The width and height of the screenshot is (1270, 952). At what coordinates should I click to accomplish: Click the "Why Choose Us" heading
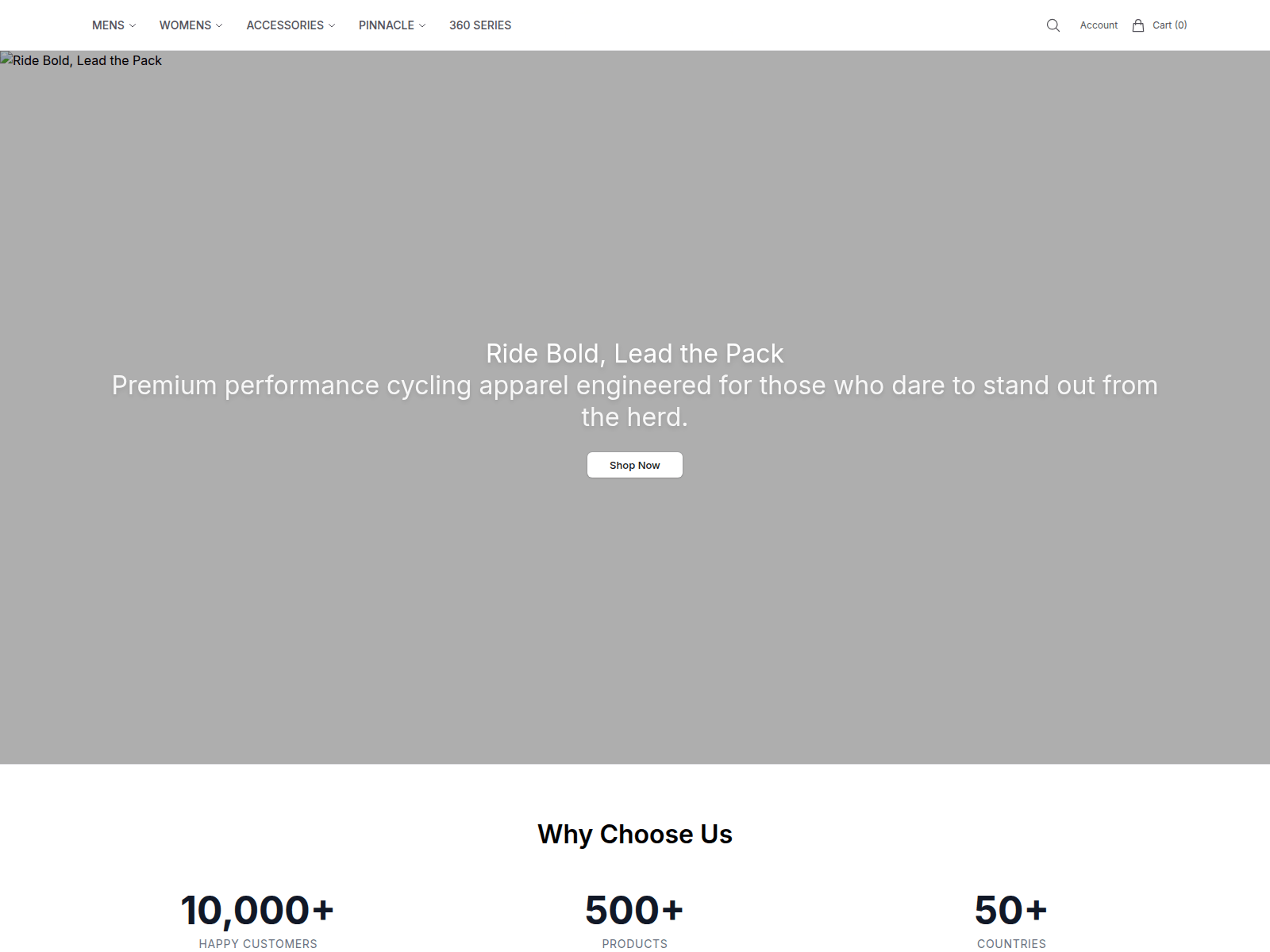635,834
